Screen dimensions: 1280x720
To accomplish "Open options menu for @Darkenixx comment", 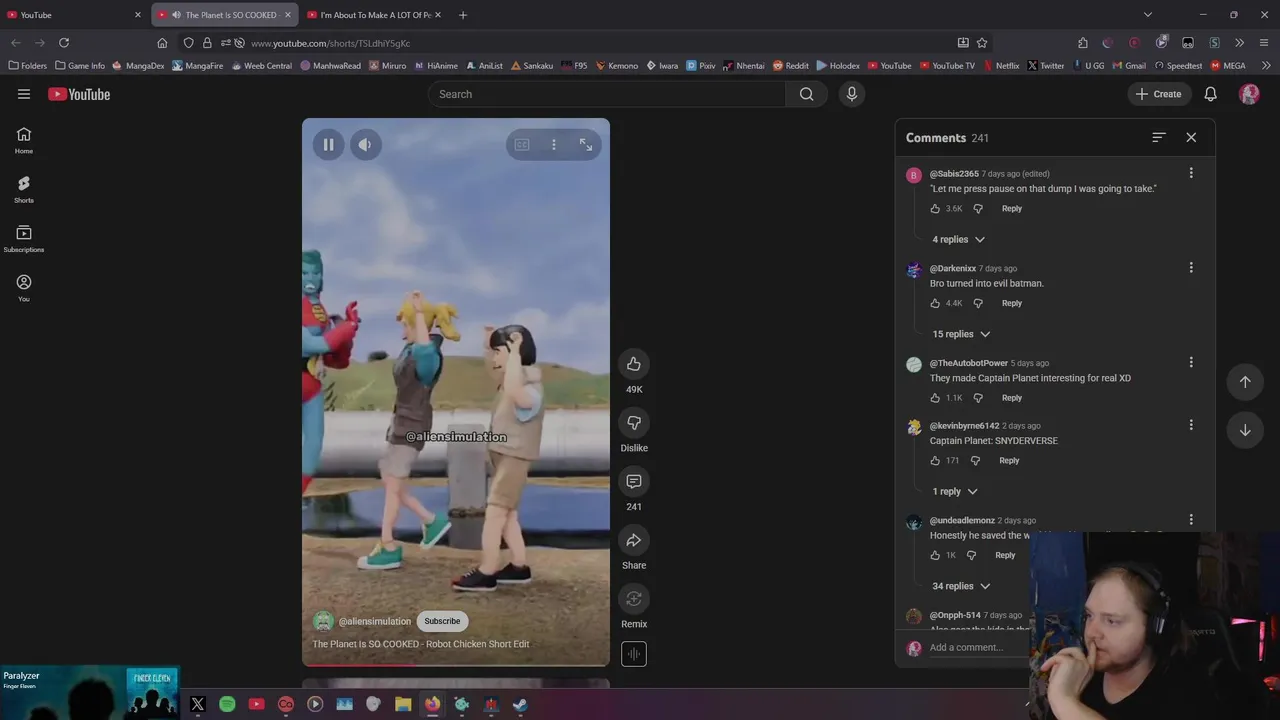I will (x=1191, y=268).
